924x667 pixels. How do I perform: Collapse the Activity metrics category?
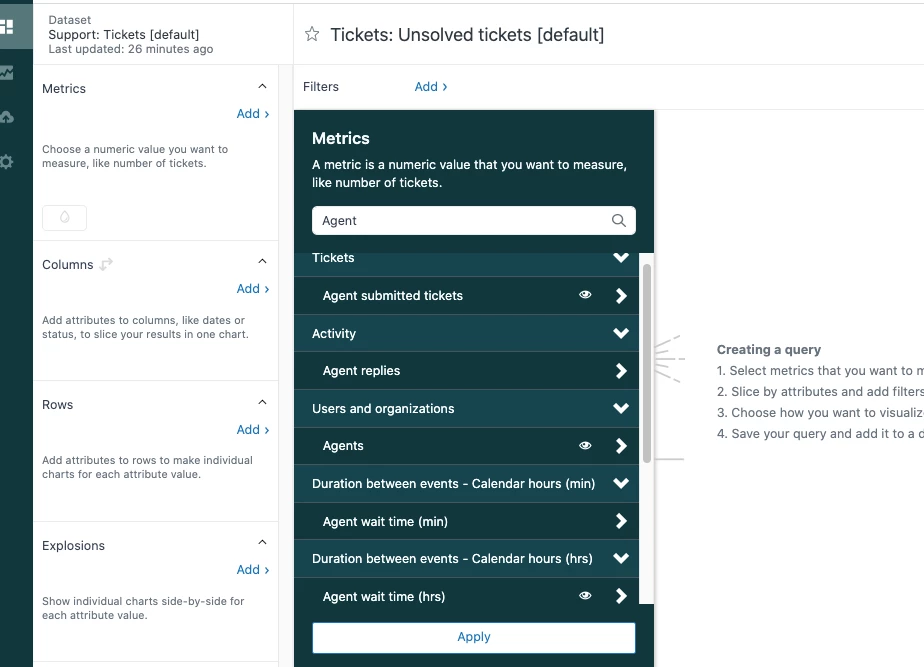pyautogui.click(x=621, y=333)
